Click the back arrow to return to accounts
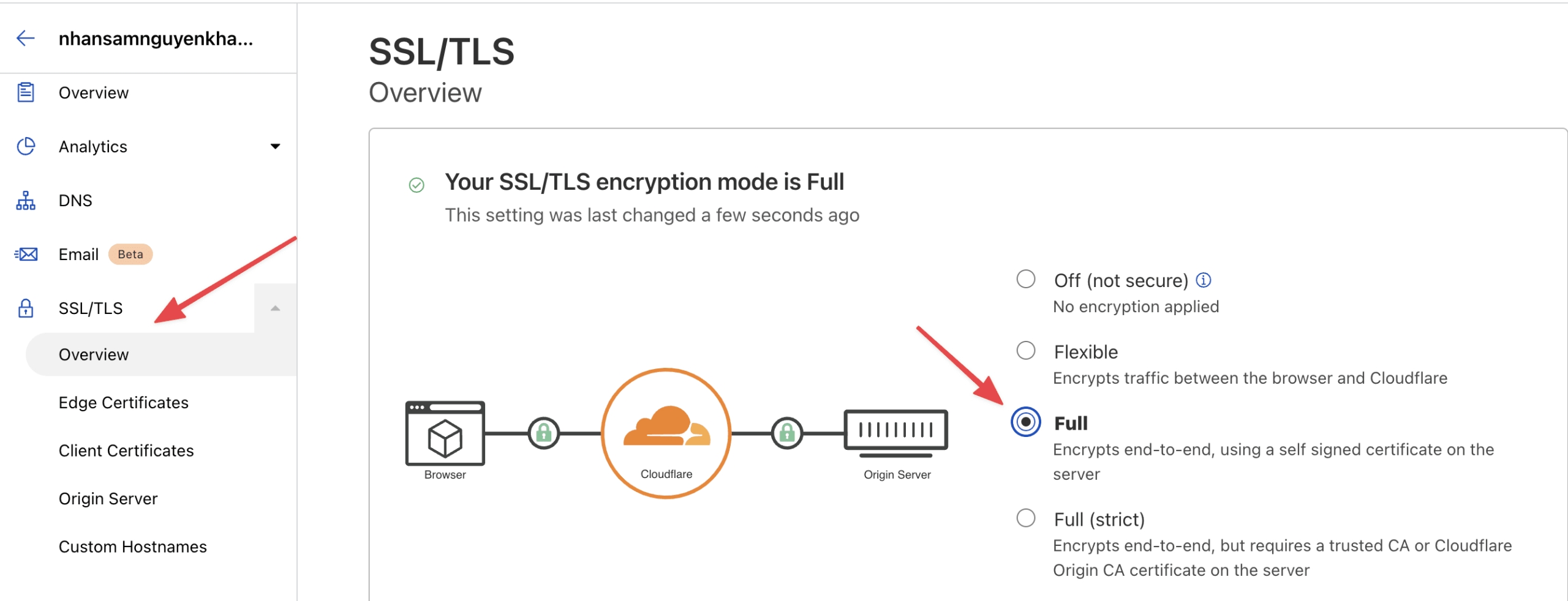This screenshot has width=1568, height=601. coord(25,38)
